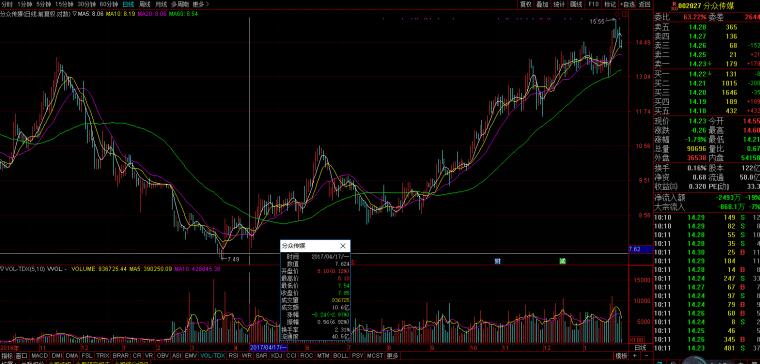The image size is (760, 364).
Task: Zoom in chart with plus button
Action: click(635, 356)
